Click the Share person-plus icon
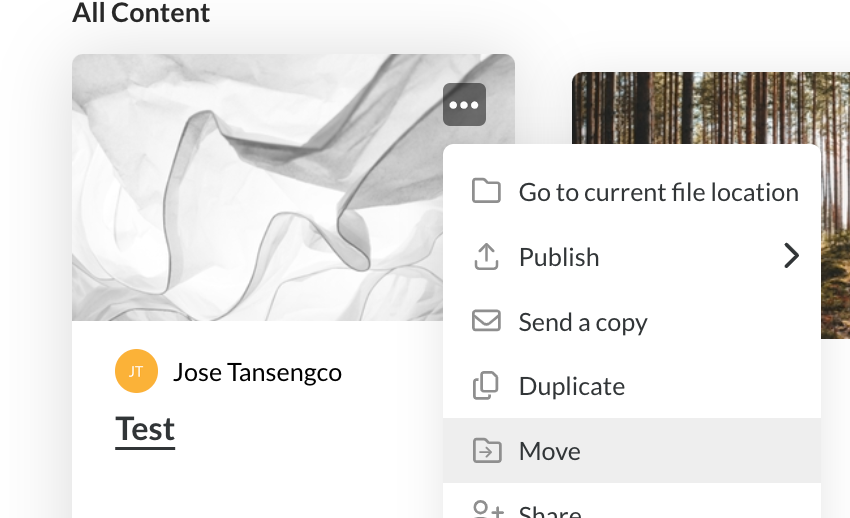The width and height of the screenshot is (850, 518). point(487,511)
